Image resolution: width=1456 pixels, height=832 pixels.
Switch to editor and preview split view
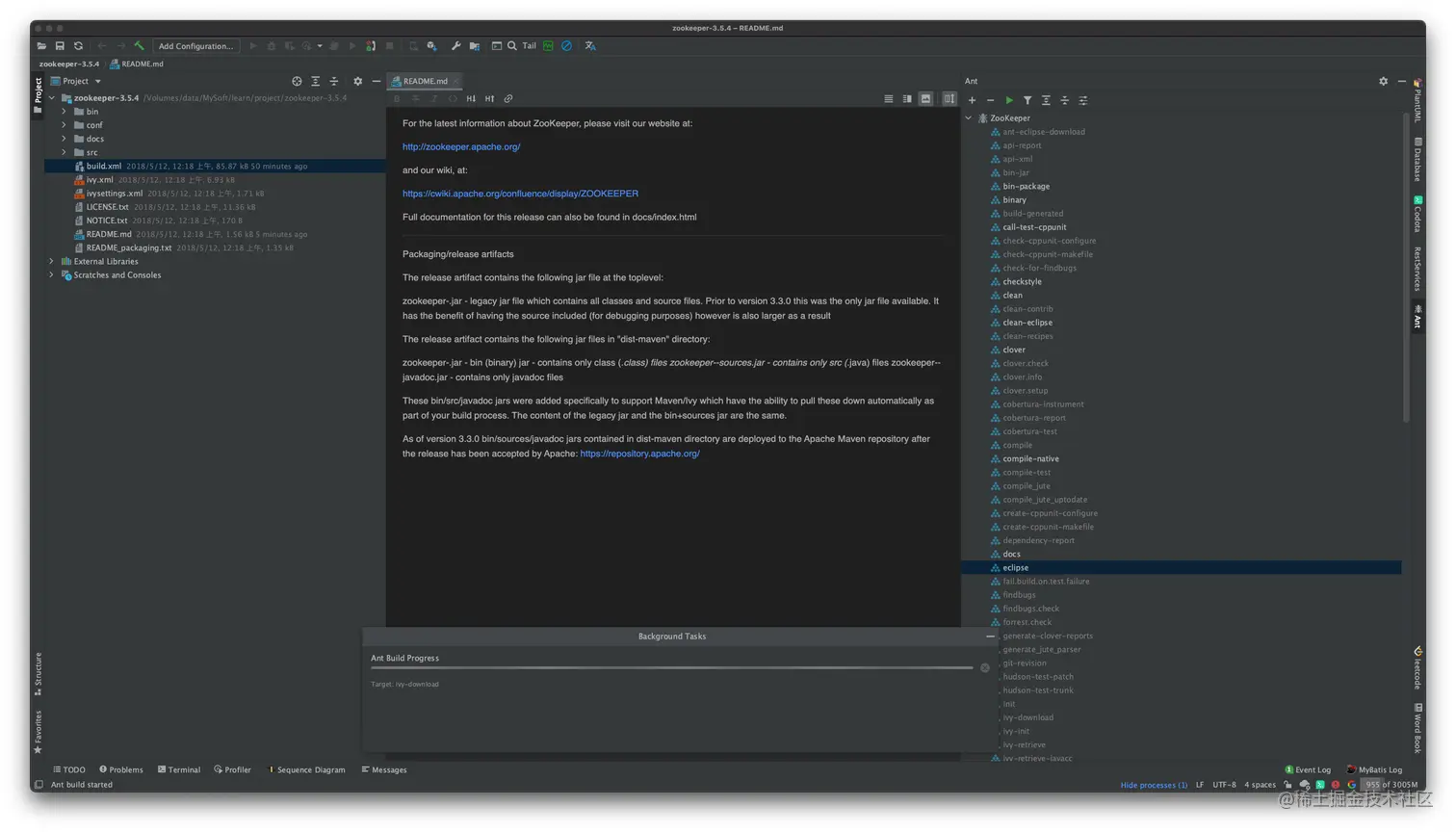coord(907,99)
